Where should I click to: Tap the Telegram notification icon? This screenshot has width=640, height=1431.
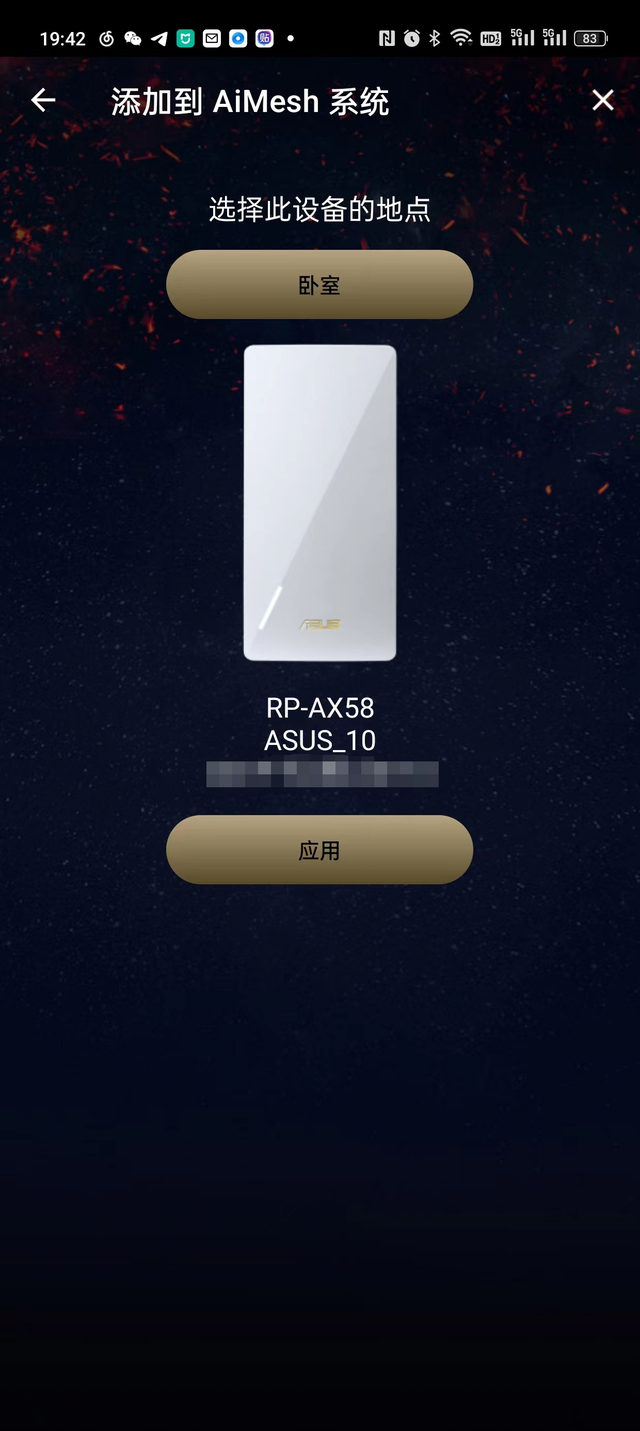159,39
